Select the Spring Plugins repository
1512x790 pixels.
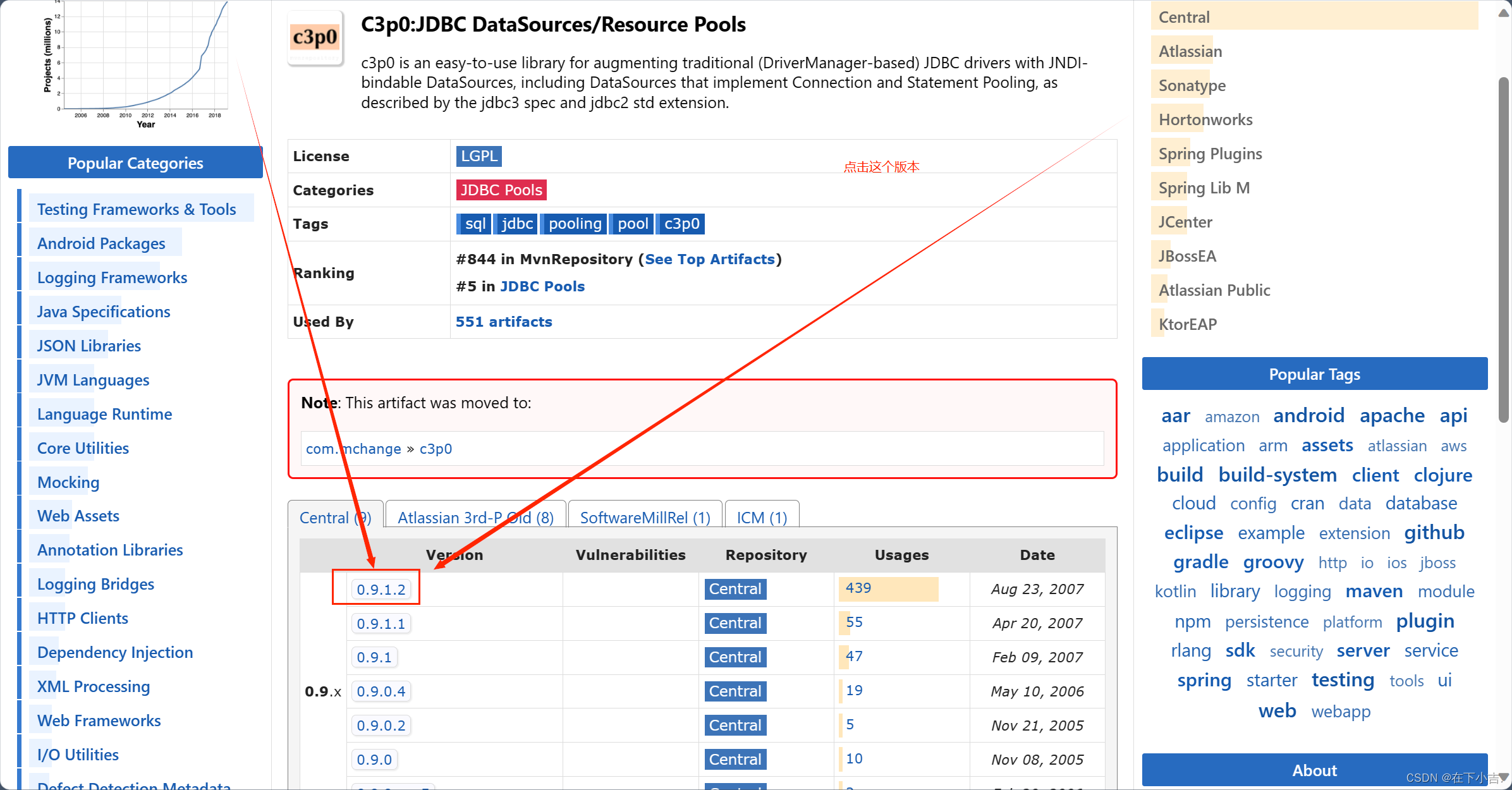pyautogui.click(x=1210, y=154)
